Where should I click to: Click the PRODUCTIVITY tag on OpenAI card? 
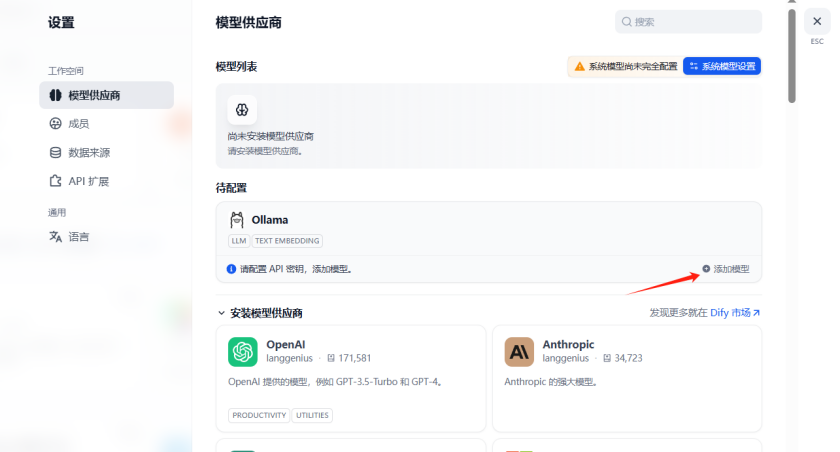259,415
